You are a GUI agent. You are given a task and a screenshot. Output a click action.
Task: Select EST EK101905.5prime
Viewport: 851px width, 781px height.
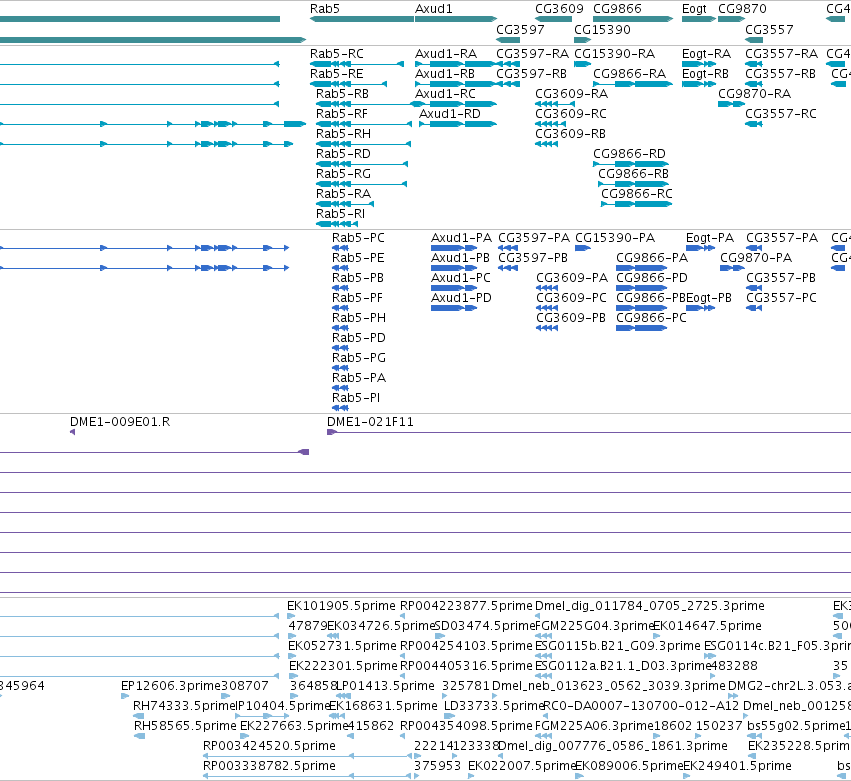coord(341,606)
